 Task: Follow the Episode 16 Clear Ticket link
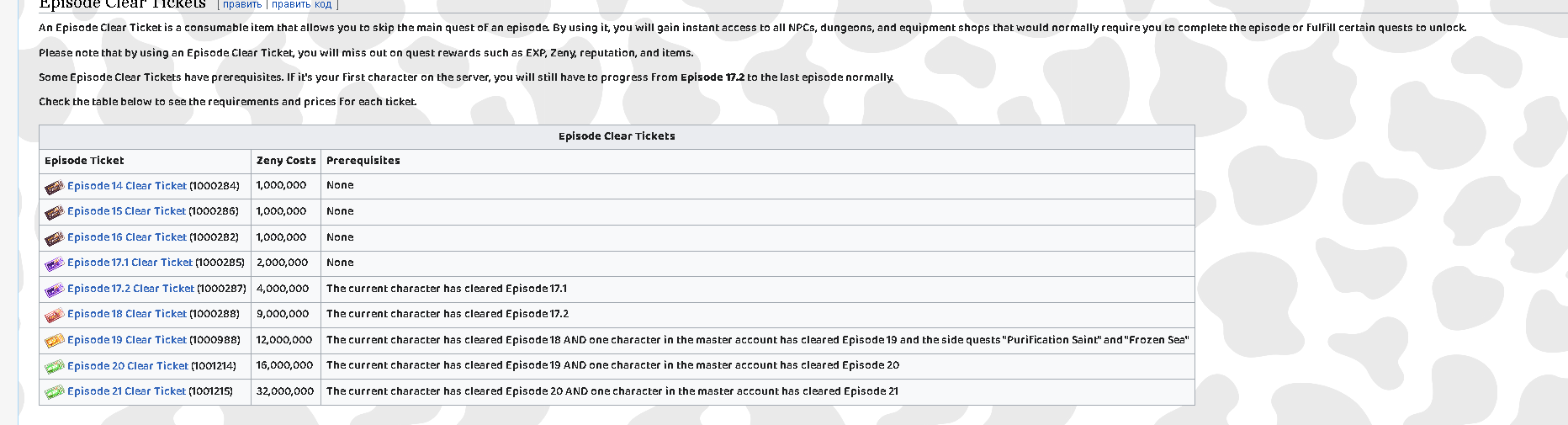click(127, 237)
